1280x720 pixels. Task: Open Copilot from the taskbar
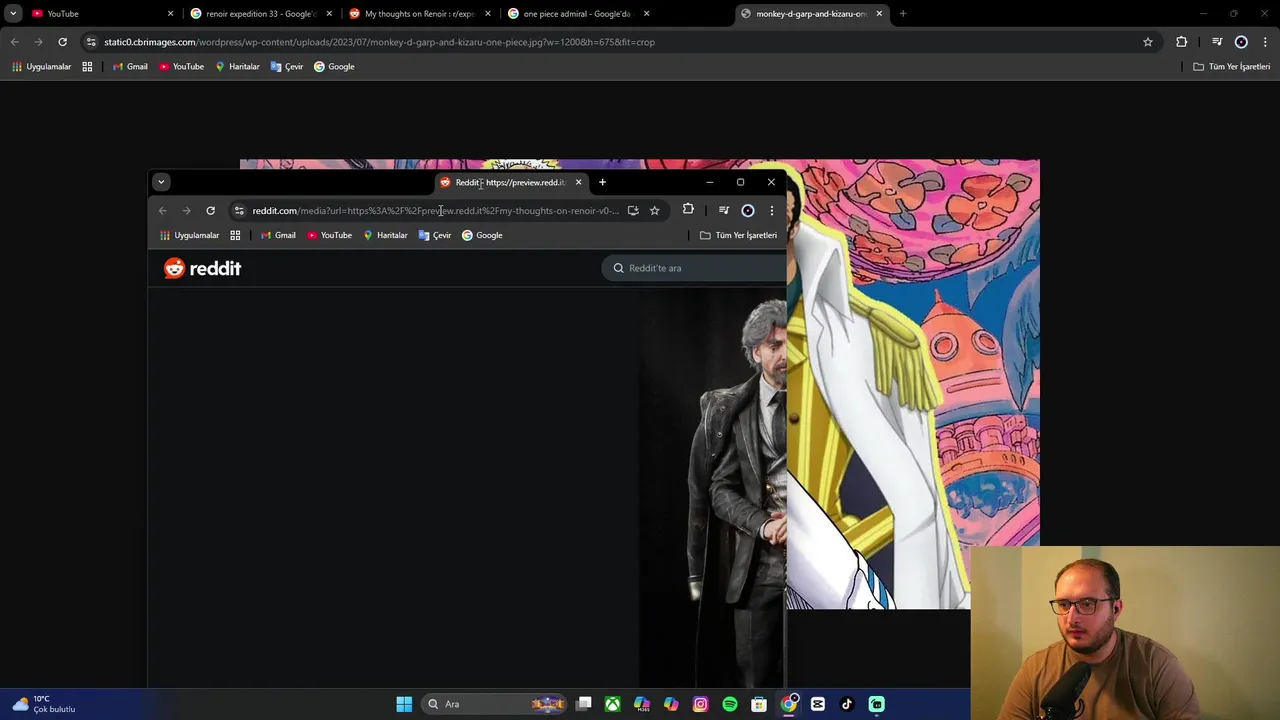[x=671, y=704]
